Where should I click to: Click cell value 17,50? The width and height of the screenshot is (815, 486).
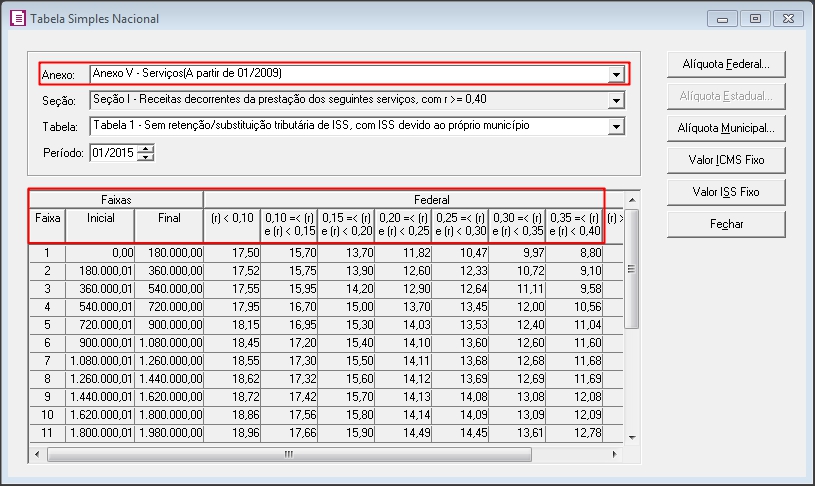(x=232, y=253)
